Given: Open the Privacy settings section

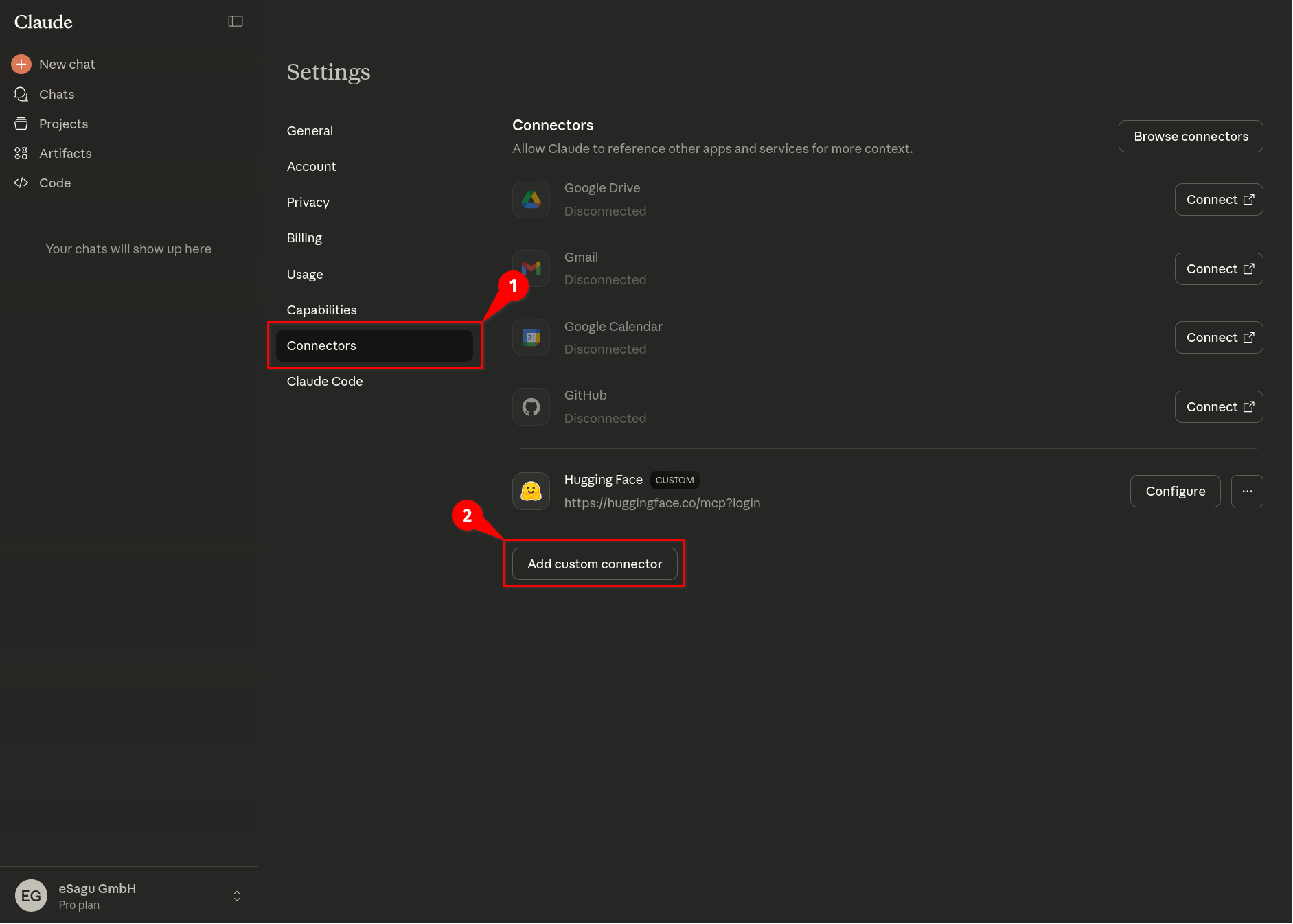Looking at the screenshot, I should click(x=308, y=202).
